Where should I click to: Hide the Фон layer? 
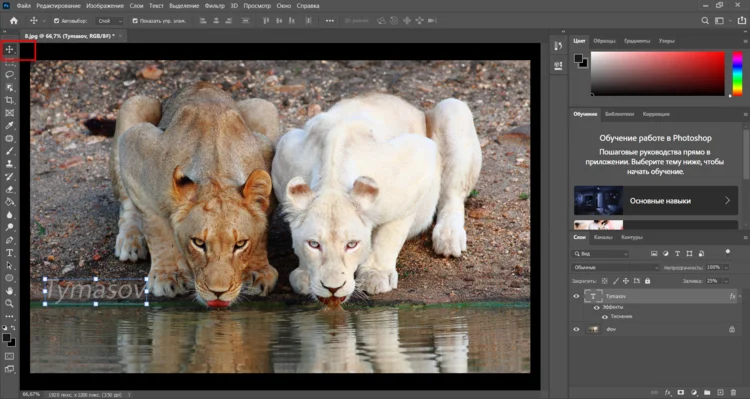pos(576,329)
